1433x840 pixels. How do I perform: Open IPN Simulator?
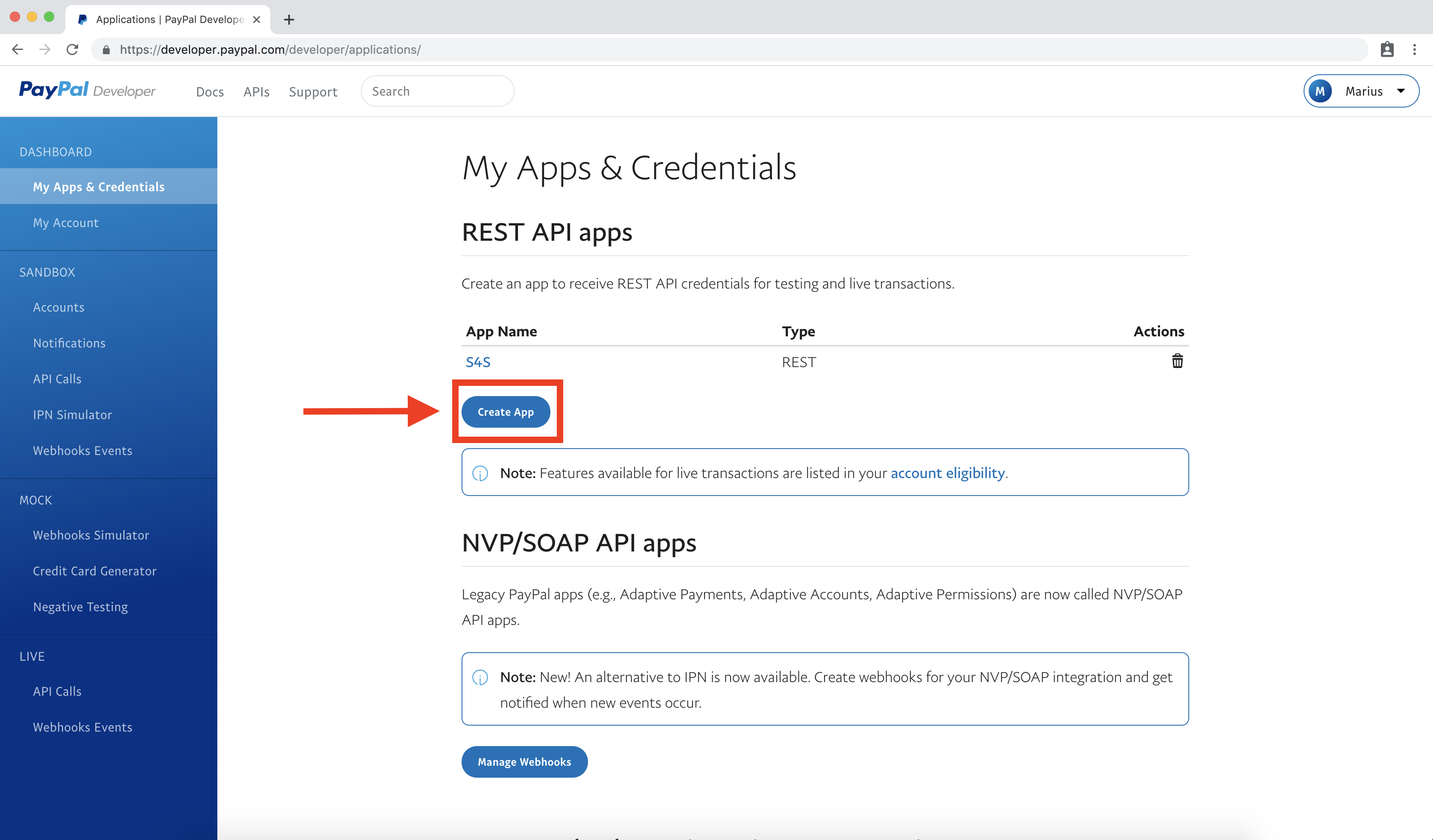click(72, 414)
